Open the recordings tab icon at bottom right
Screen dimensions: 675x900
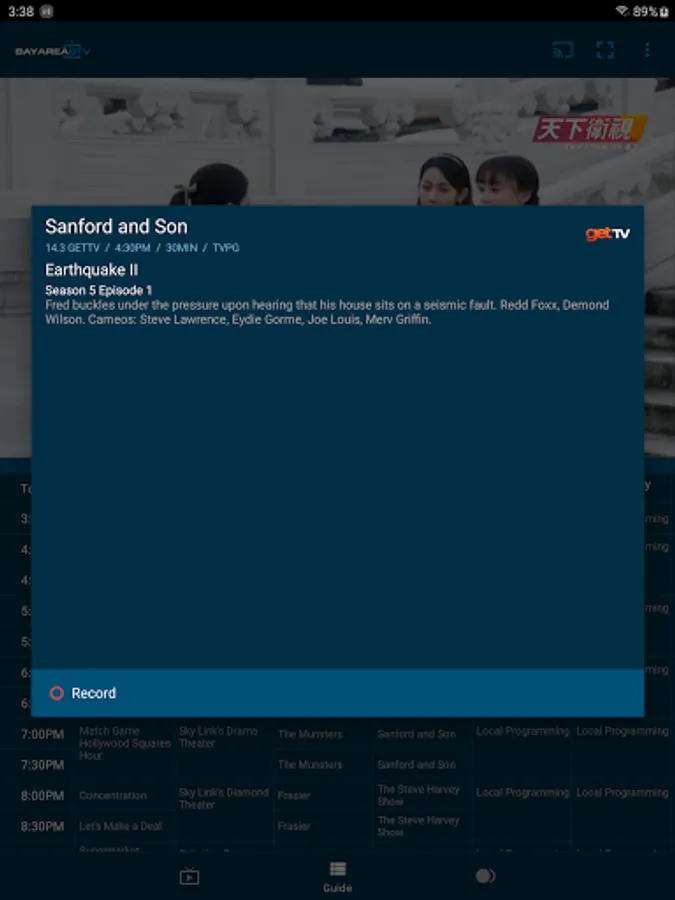pos(485,876)
